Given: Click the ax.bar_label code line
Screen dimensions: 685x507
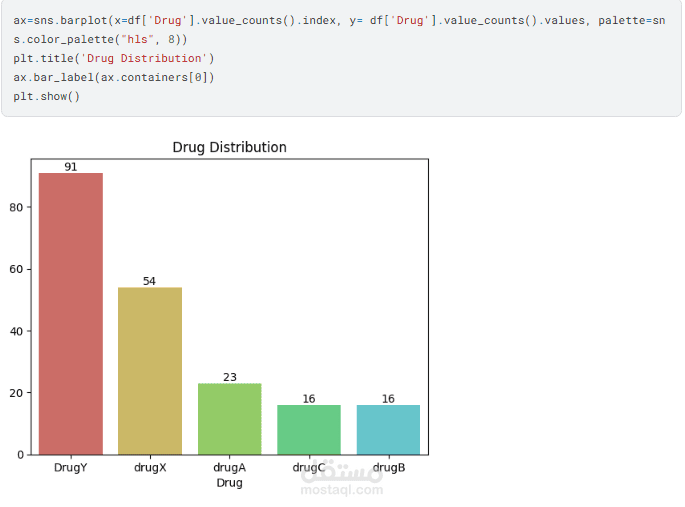Looking at the screenshot, I should coord(114,77).
